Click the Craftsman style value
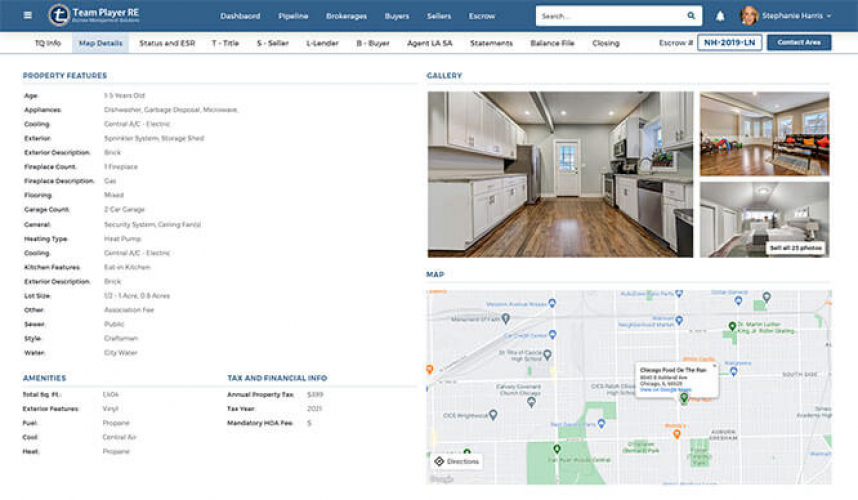The height and width of the screenshot is (500, 858). click(x=121, y=339)
